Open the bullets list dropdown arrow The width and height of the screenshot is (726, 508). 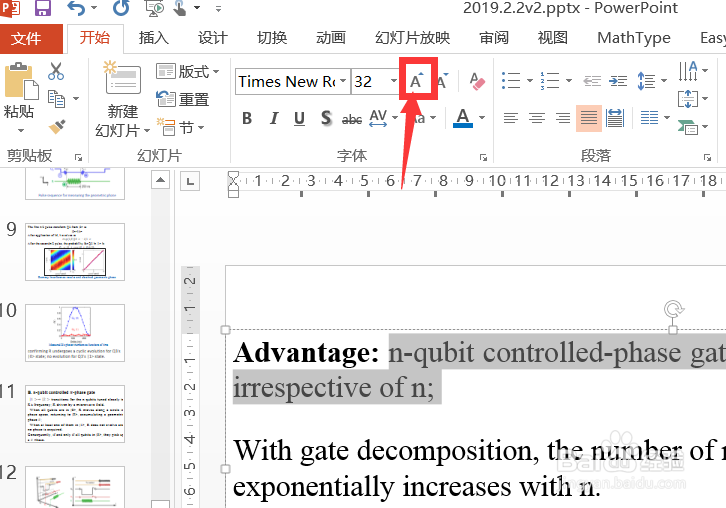coord(530,81)
